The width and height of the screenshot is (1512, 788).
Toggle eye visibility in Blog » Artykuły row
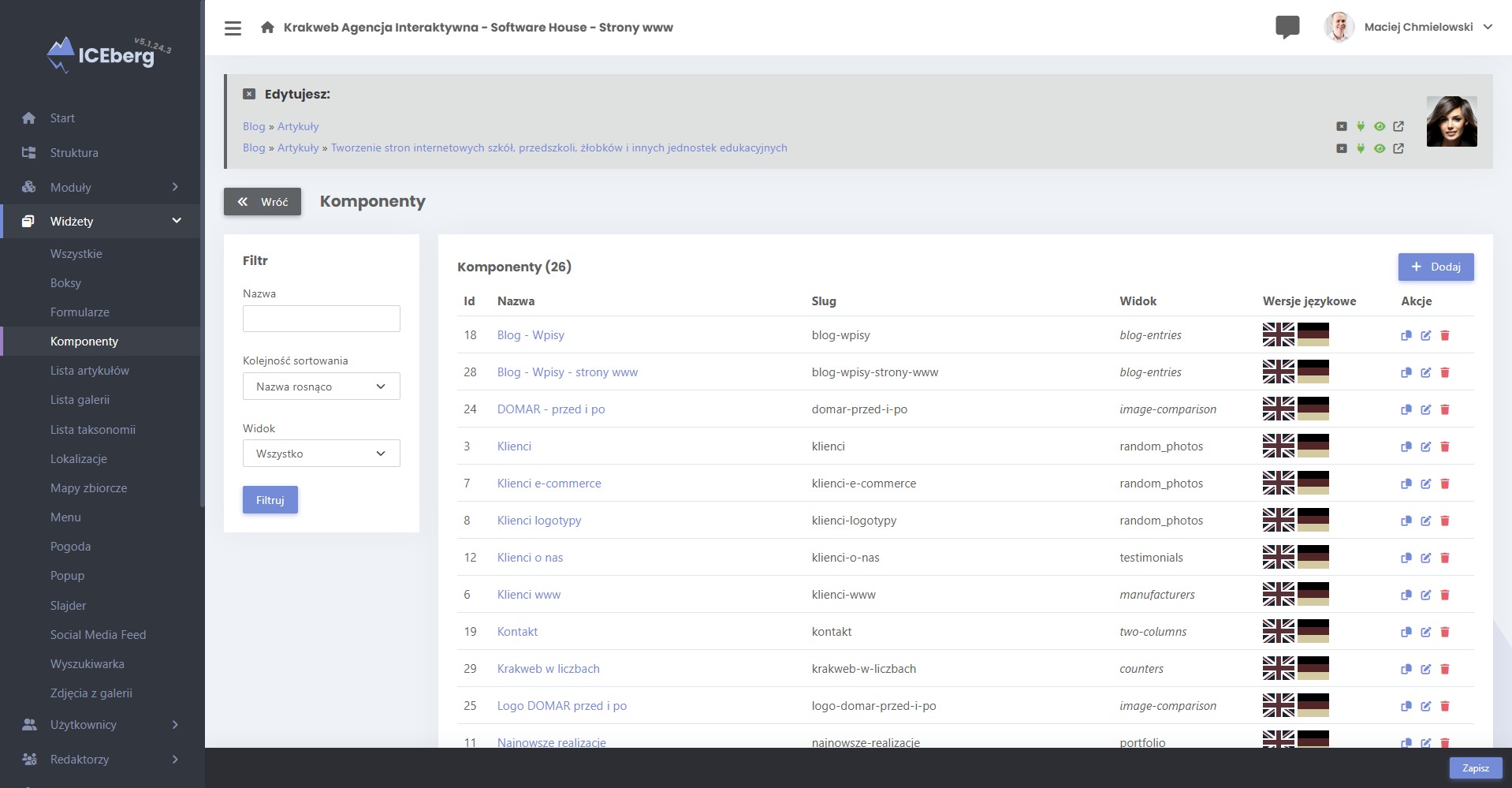1380,126
